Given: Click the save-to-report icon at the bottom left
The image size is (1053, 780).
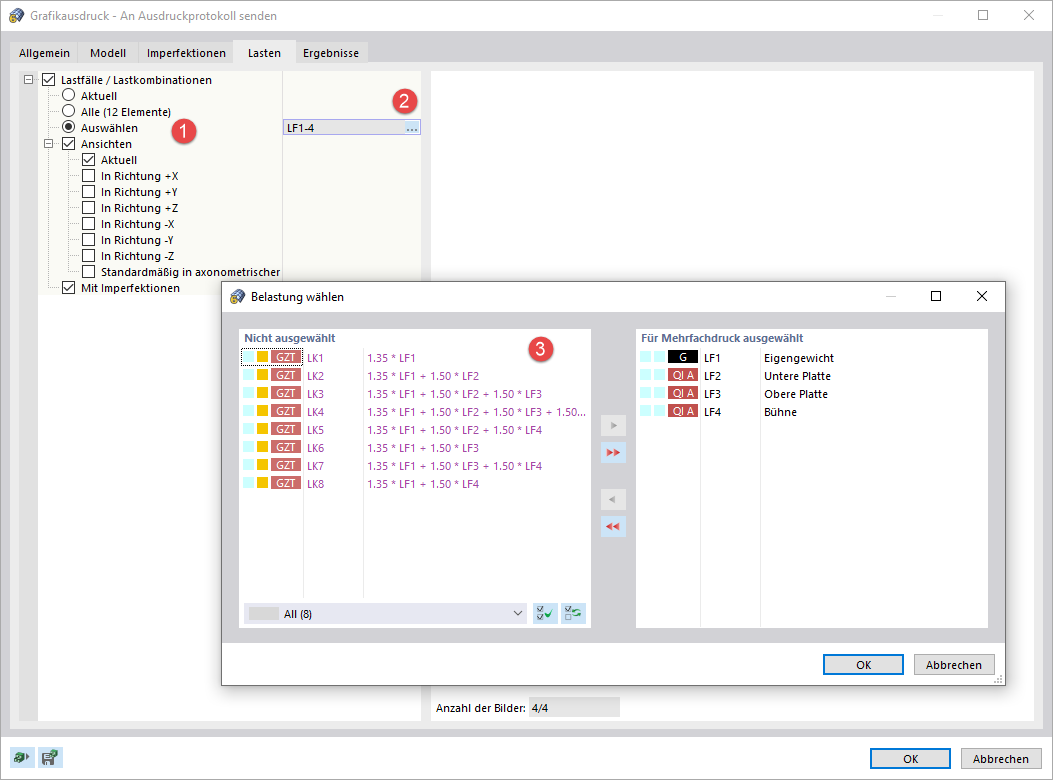Looking at the screenshot, I should (x=50, y=758).
